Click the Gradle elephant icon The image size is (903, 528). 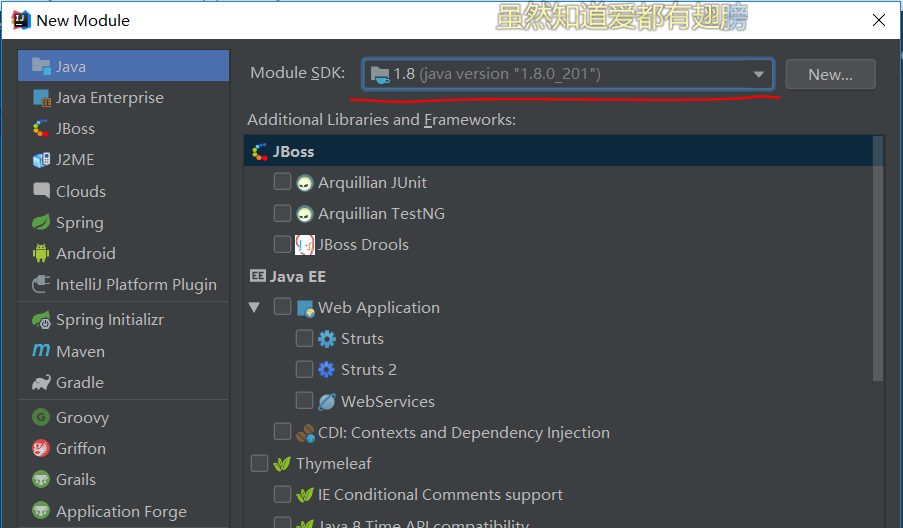[x=41, y=382]
